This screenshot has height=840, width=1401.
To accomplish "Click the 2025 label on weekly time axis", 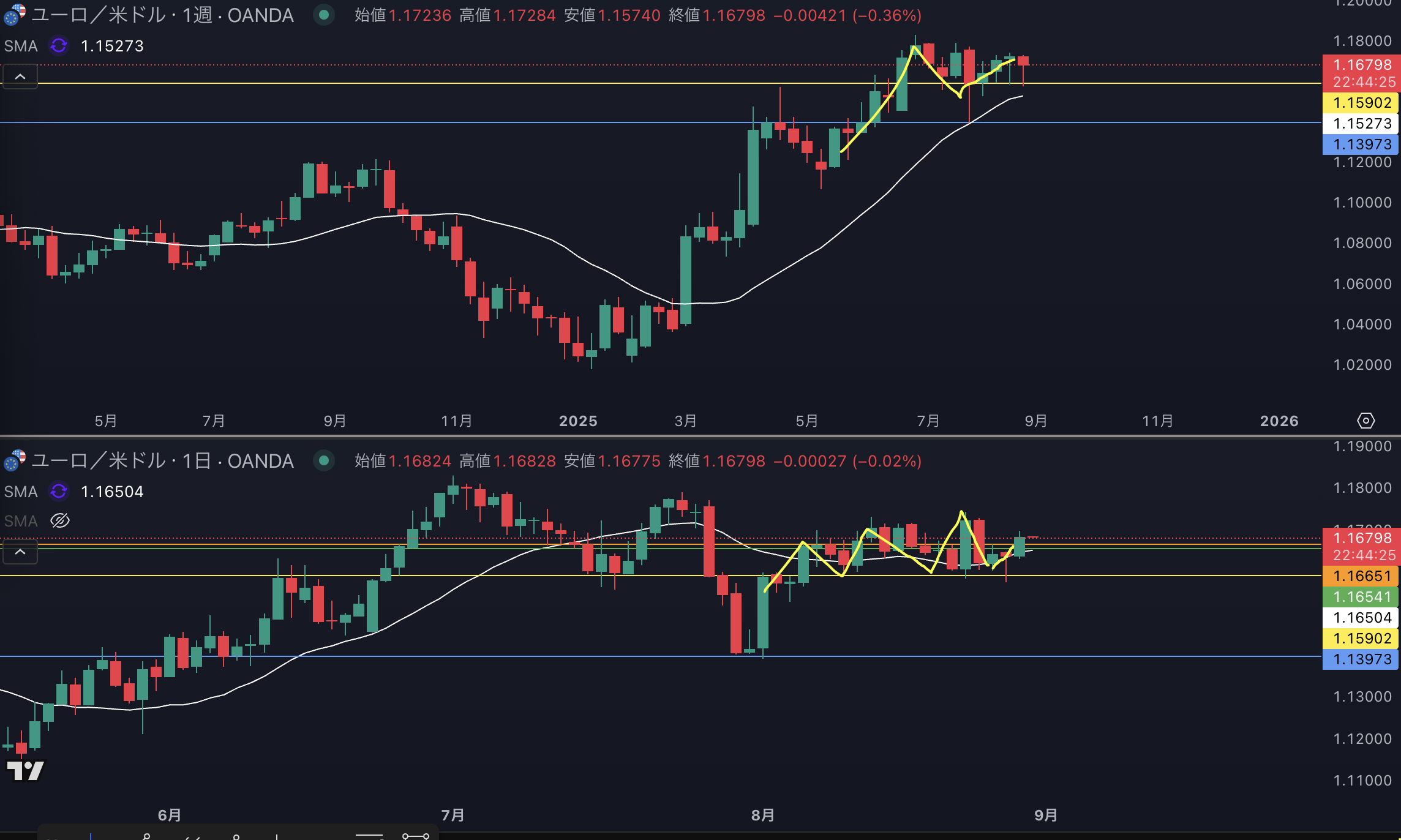I will coord(578,421).
